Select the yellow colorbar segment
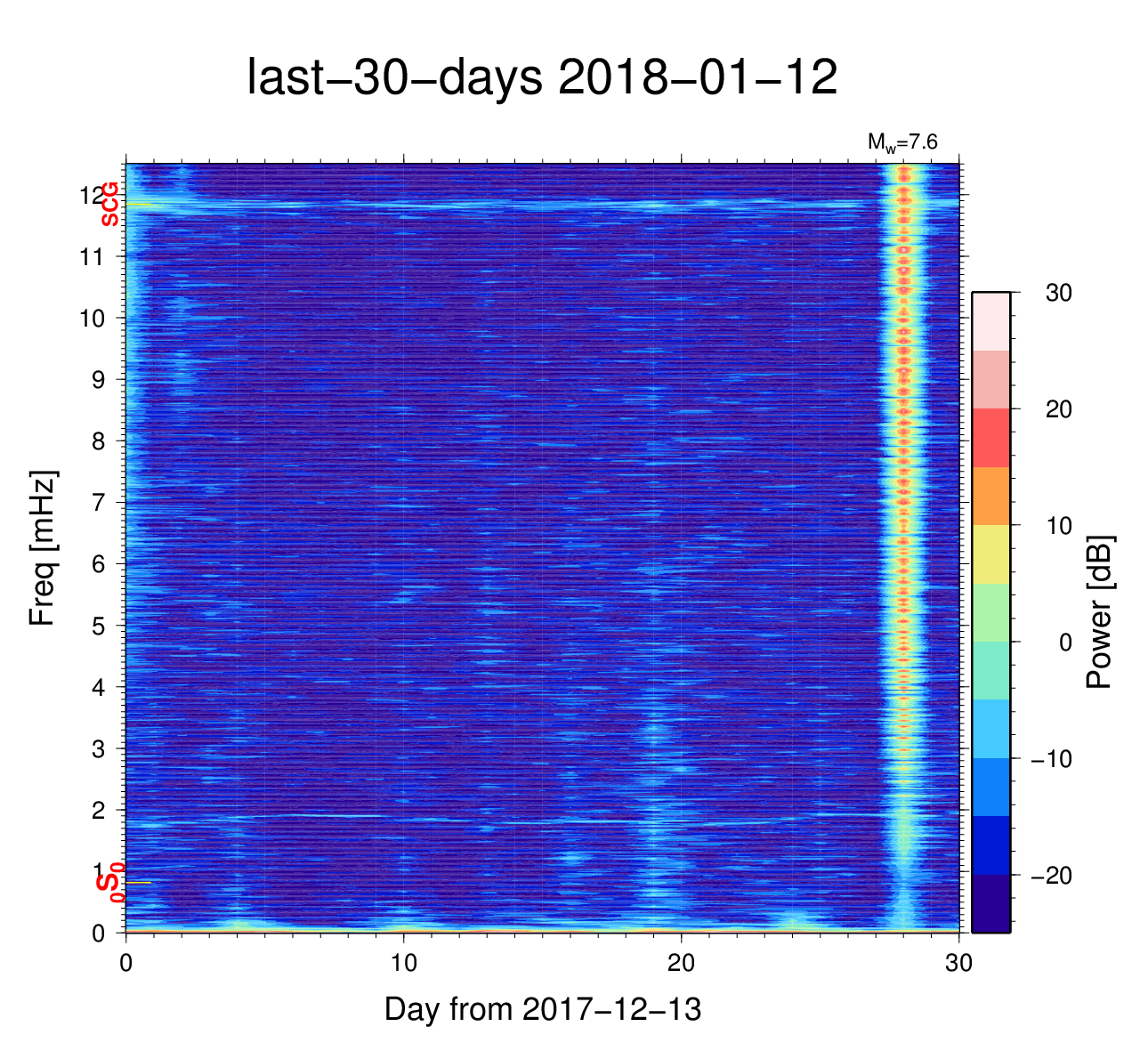The height and width of the screenshot is (1059, 1148). tap(990, 554)
